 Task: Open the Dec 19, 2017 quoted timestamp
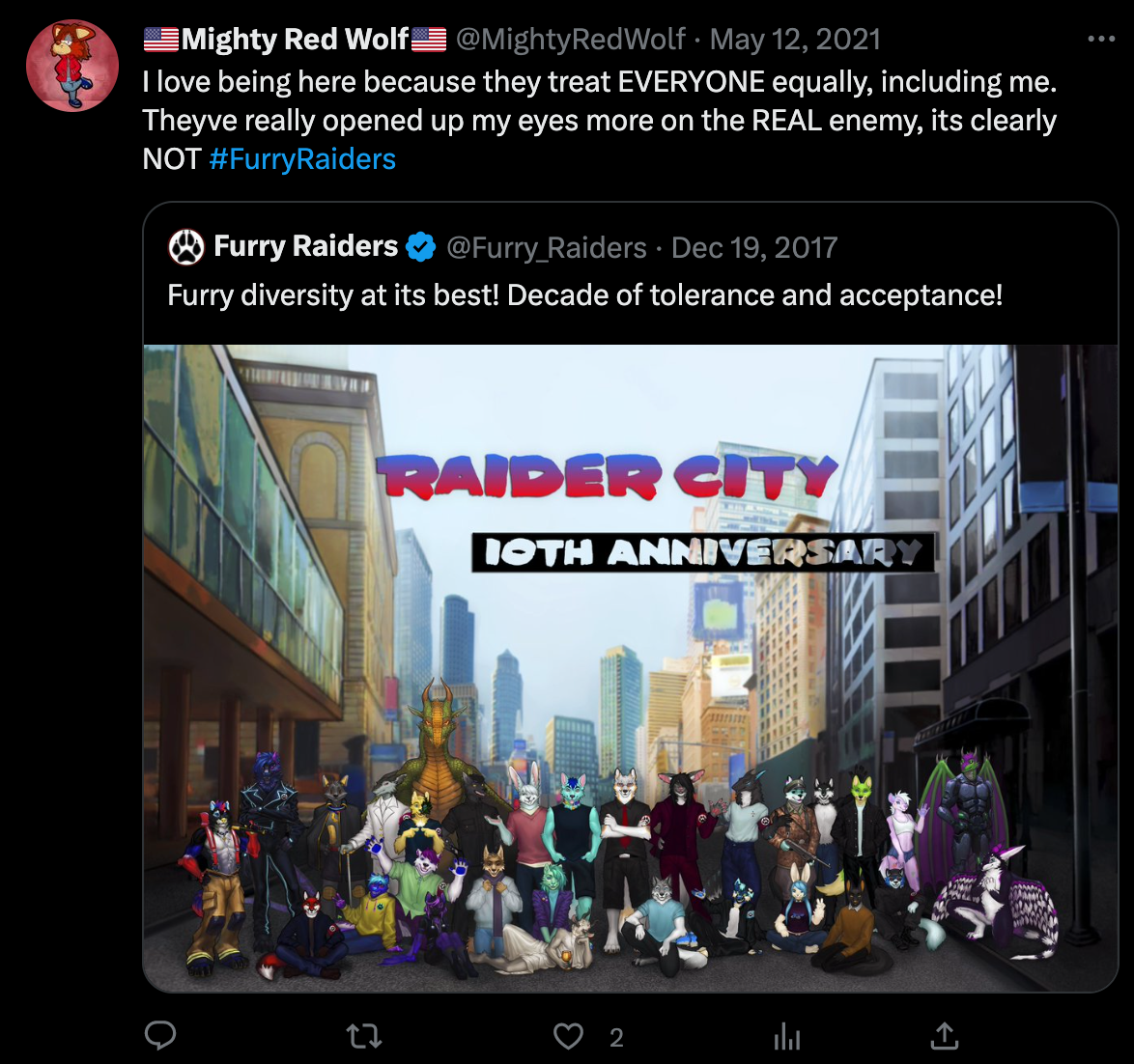pos(754,247)
